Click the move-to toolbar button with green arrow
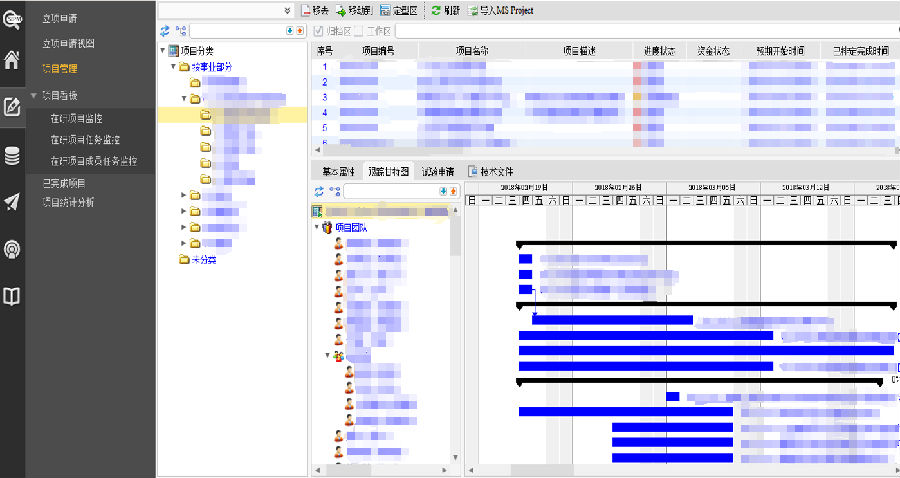 tap(354, 10)
